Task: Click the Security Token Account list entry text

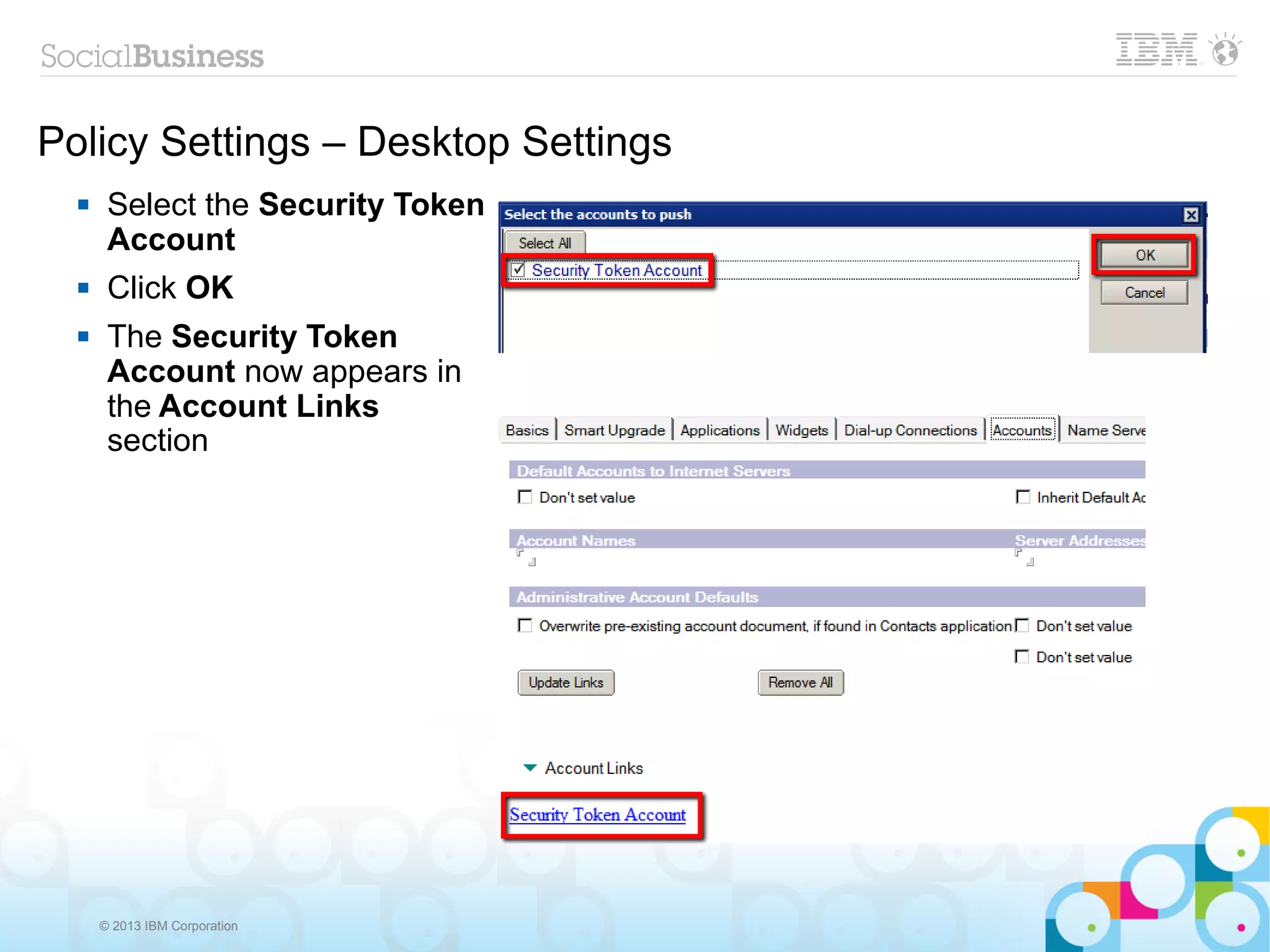Action: (x=616, y=270)
